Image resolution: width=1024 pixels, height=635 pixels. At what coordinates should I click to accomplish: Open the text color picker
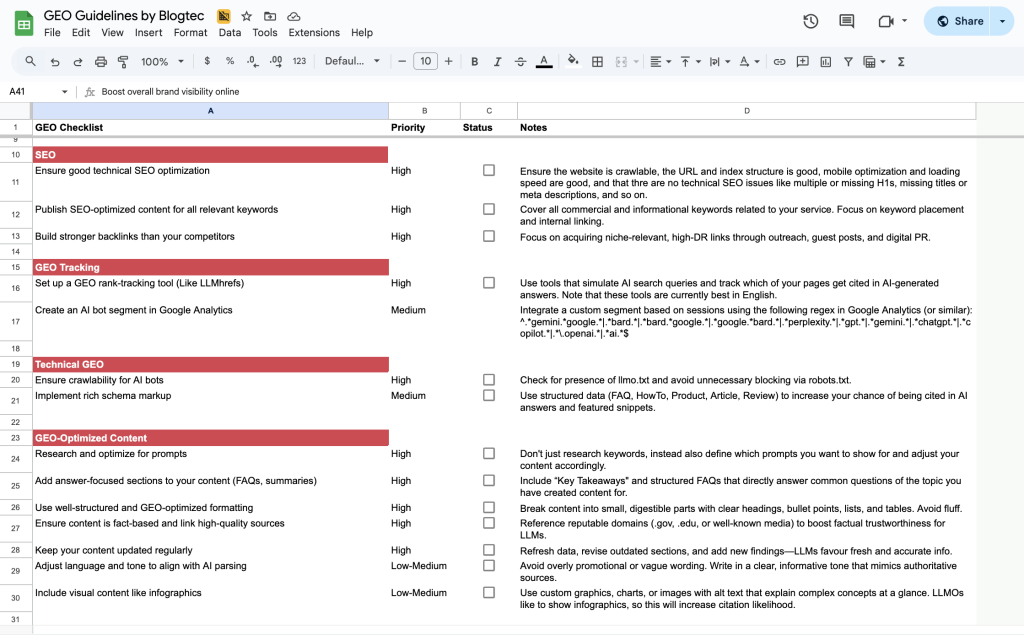click(543, 61)
